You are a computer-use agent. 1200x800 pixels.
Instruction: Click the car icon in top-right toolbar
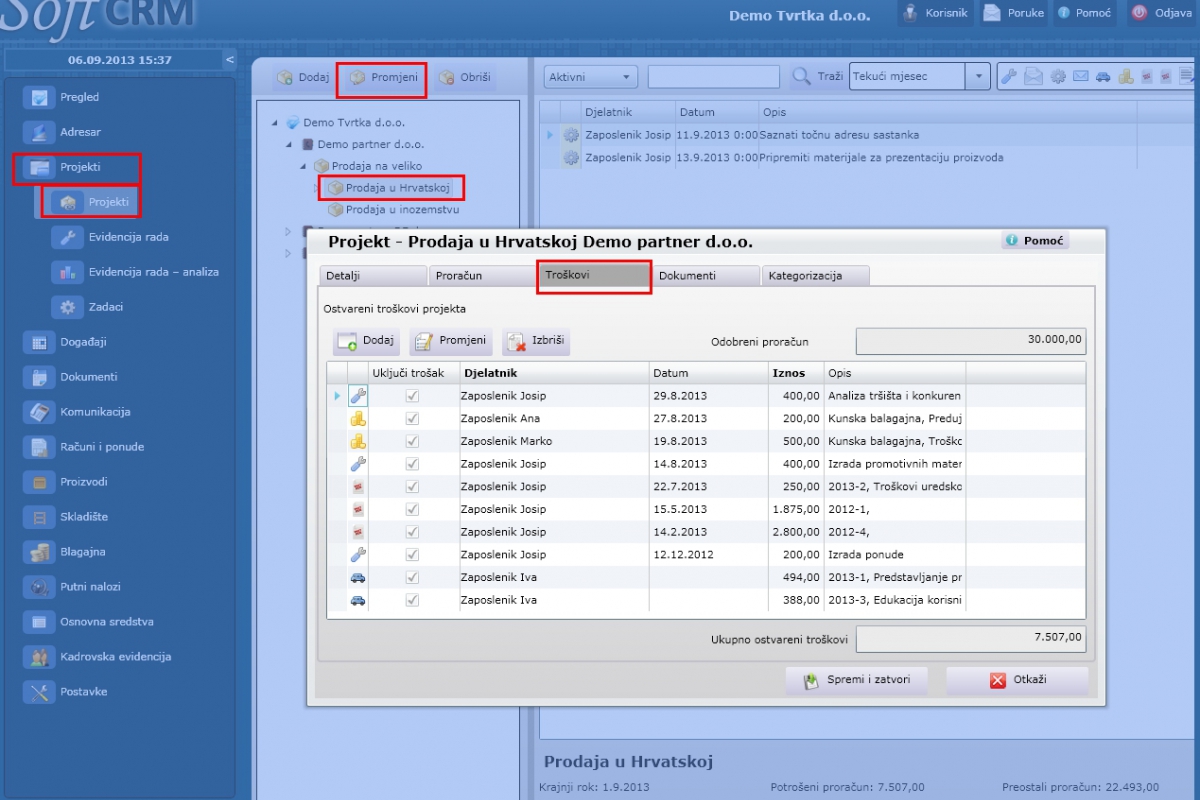(1103, 77)
